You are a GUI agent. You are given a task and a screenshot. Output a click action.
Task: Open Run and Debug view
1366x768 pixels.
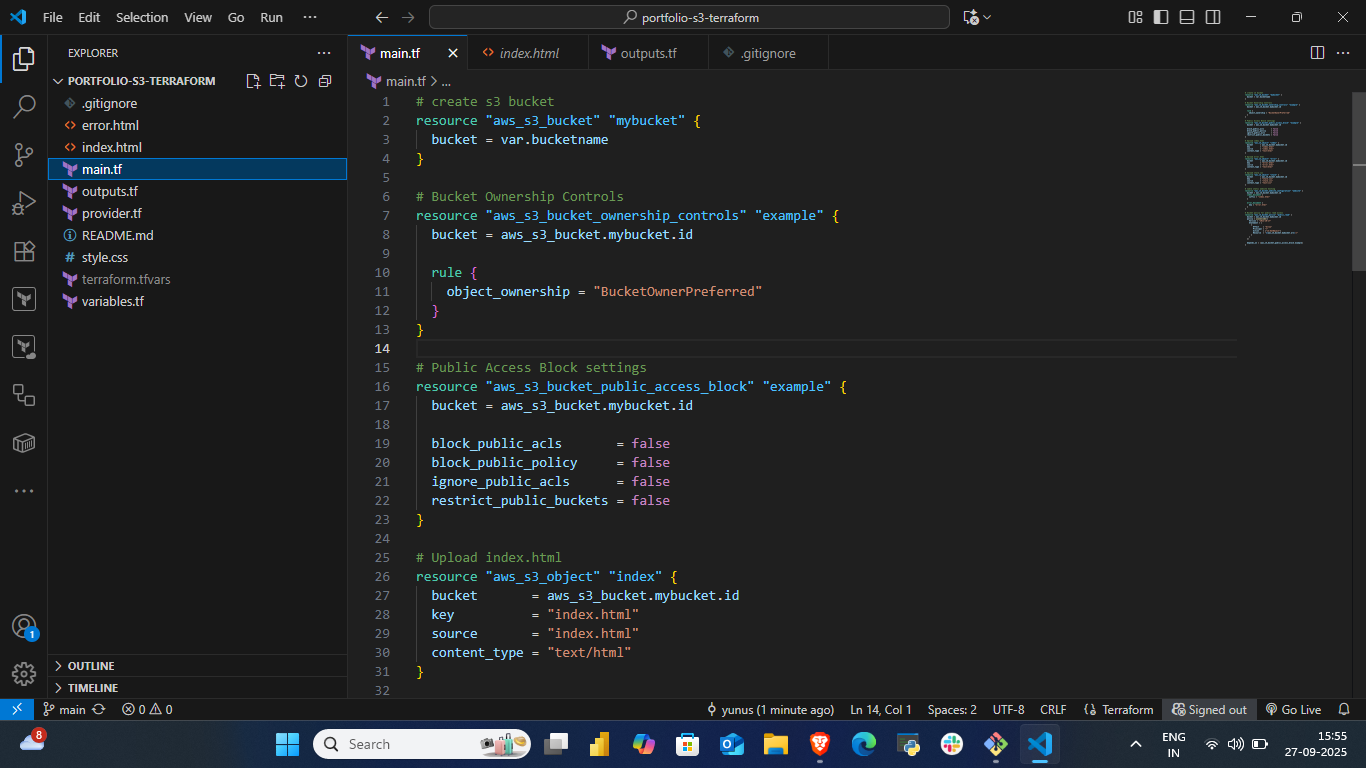click(24, 203)
